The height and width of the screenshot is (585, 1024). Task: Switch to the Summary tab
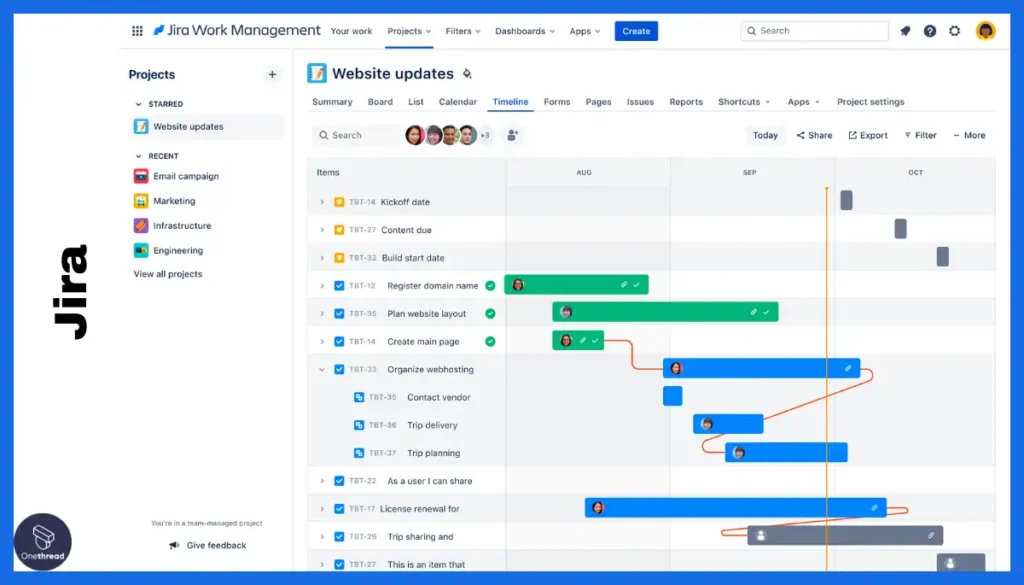(332, 102)
